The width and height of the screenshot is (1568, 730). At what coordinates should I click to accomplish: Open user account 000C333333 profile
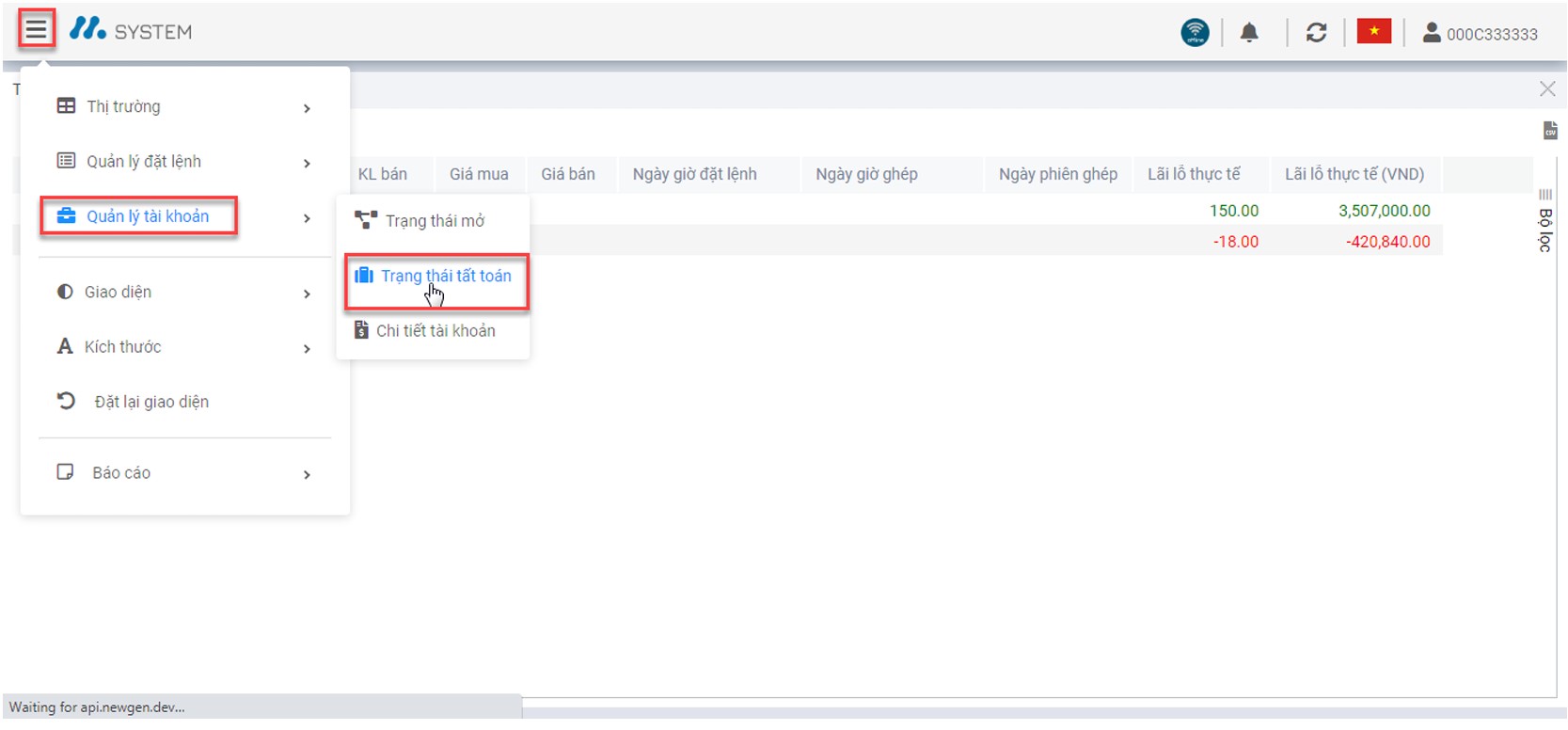(1480, 34)
